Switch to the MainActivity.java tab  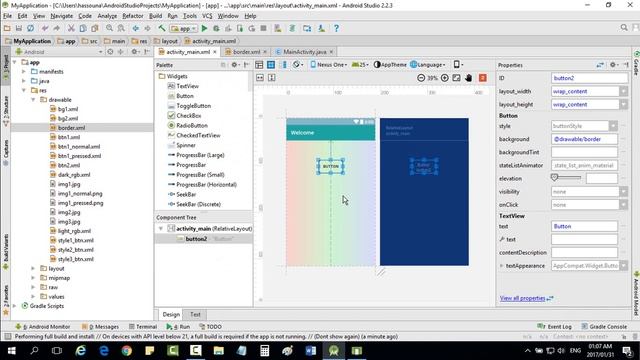[x=304, y=52]
